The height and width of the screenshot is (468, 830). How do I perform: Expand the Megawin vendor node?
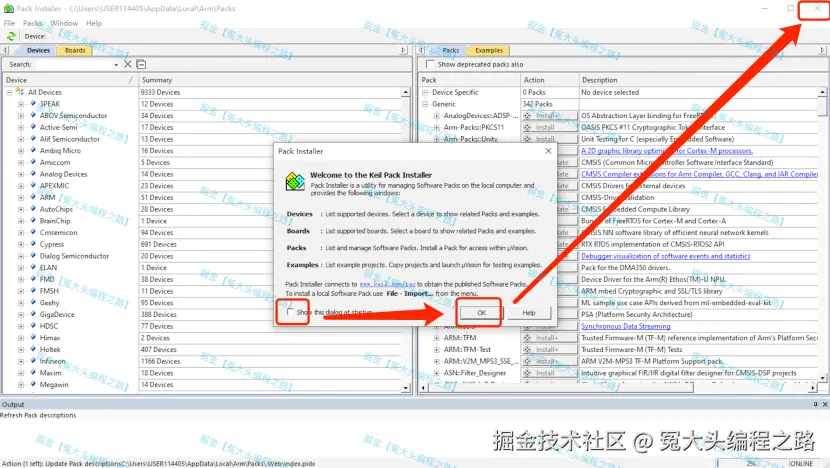(21, 384)
